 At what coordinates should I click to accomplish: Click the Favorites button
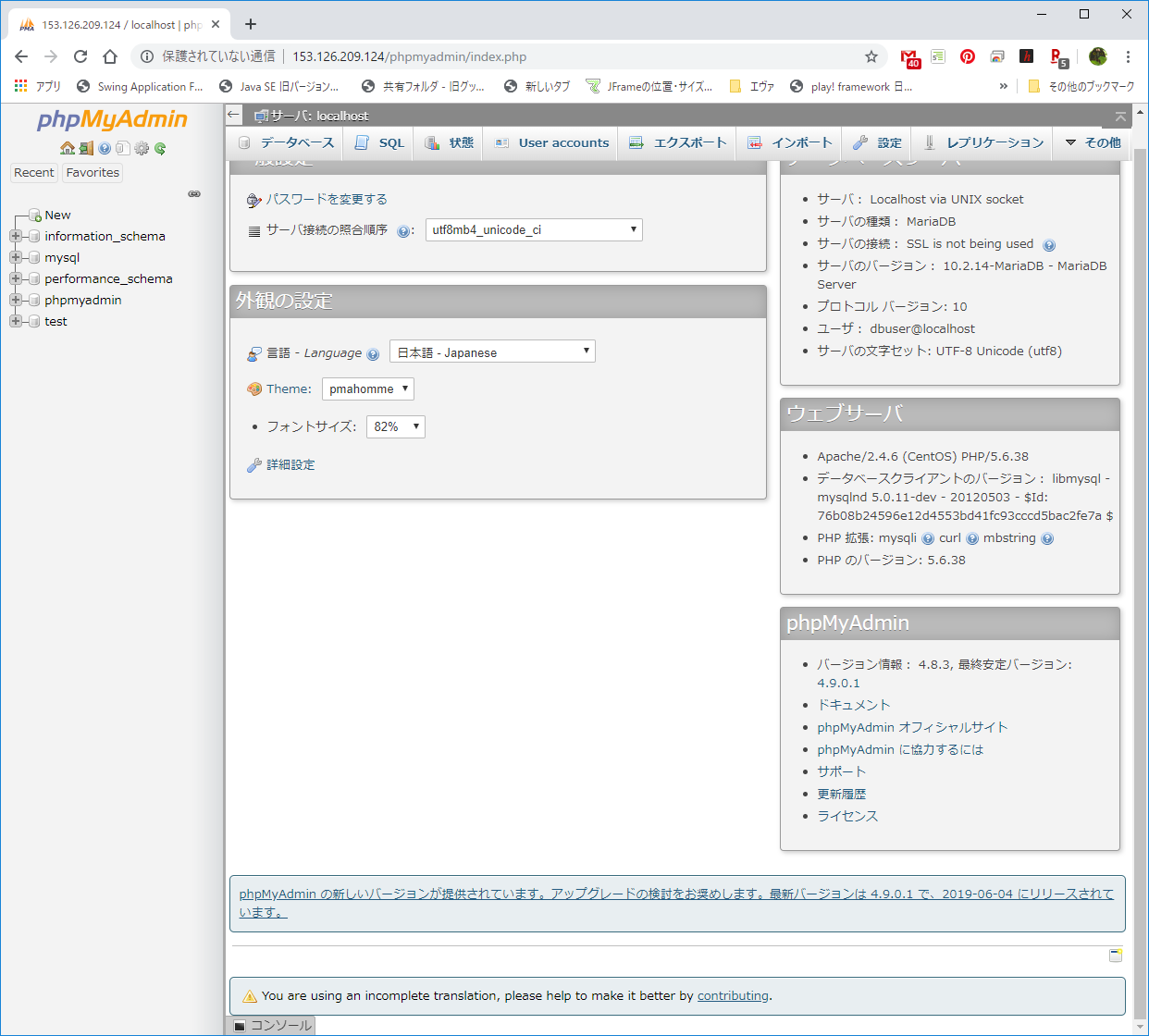[93, 172]
